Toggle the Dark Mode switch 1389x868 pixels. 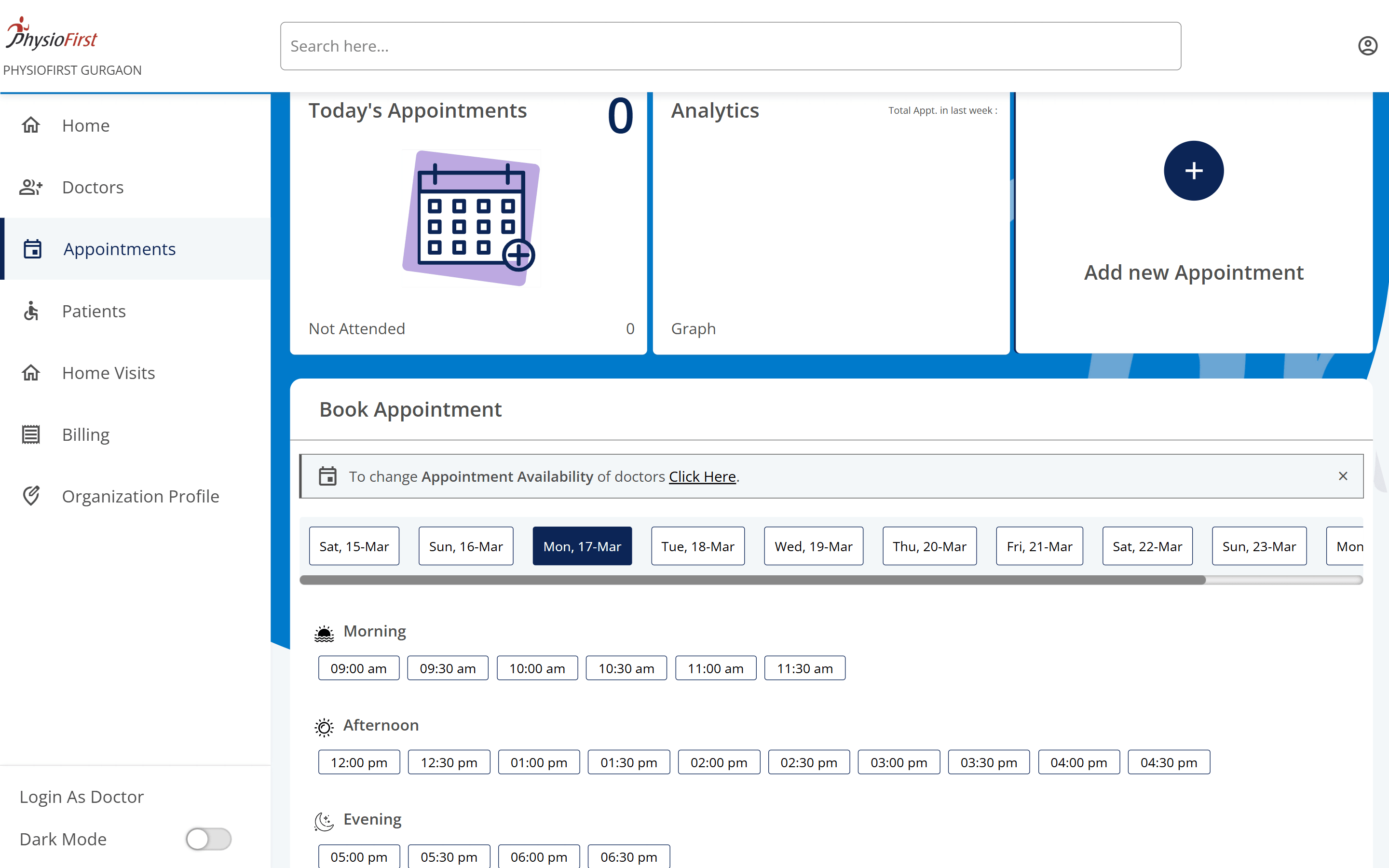pos(208,839)
